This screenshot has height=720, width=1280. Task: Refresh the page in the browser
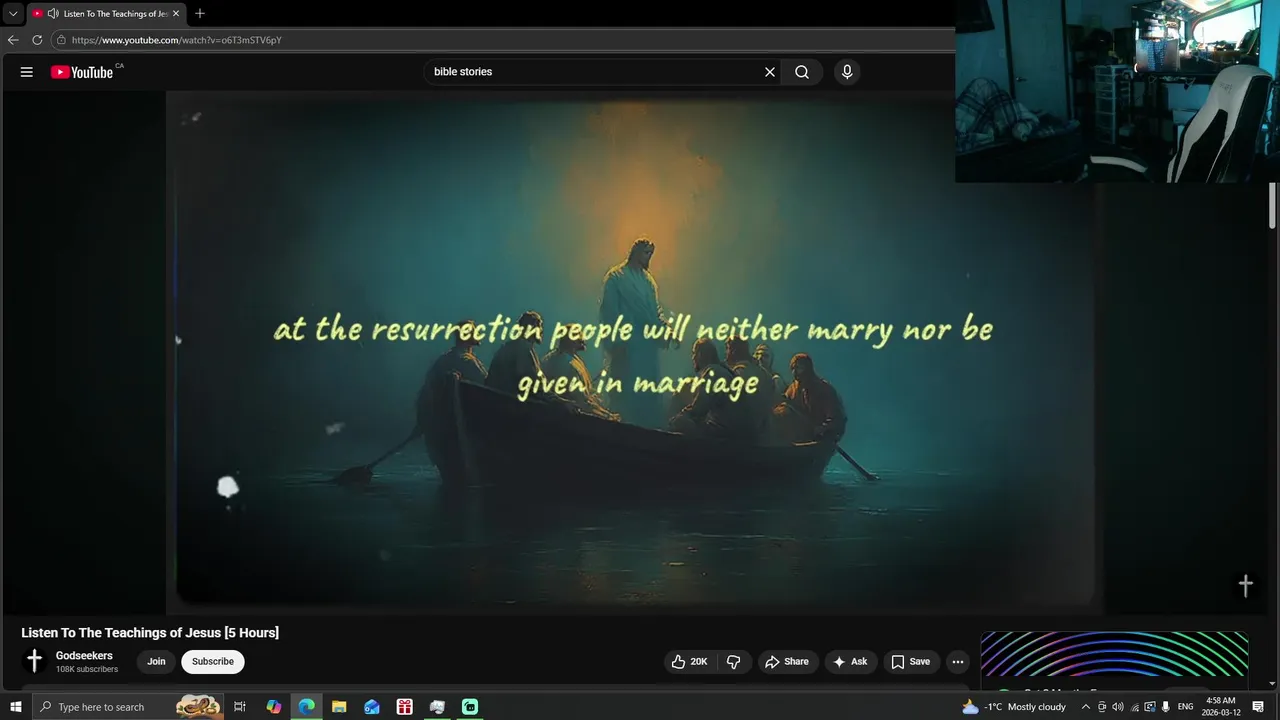[37, 40]
